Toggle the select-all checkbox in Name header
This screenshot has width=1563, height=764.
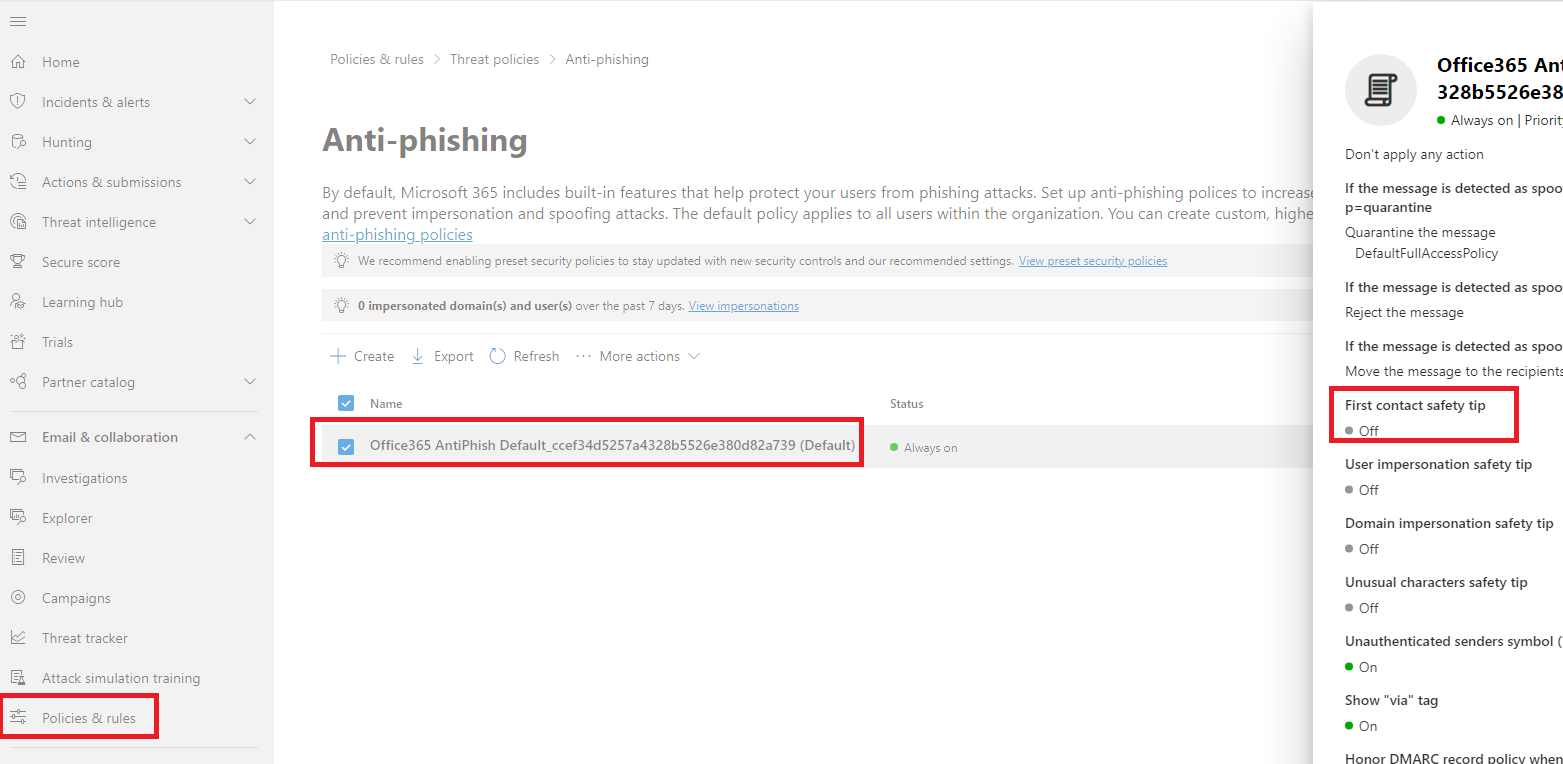pos(346,403)
